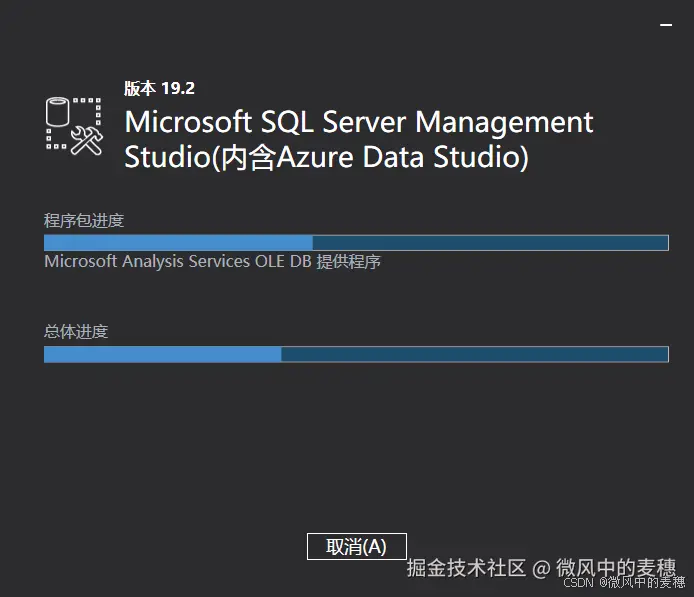694x597 pixels.
Task: Click the filled portion of package progress
Action: (178, 242)
